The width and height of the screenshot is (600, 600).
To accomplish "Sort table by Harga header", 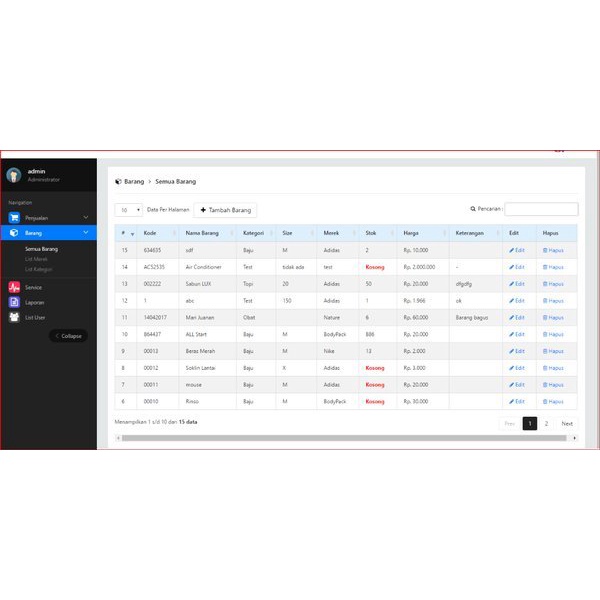I will 423,233.
